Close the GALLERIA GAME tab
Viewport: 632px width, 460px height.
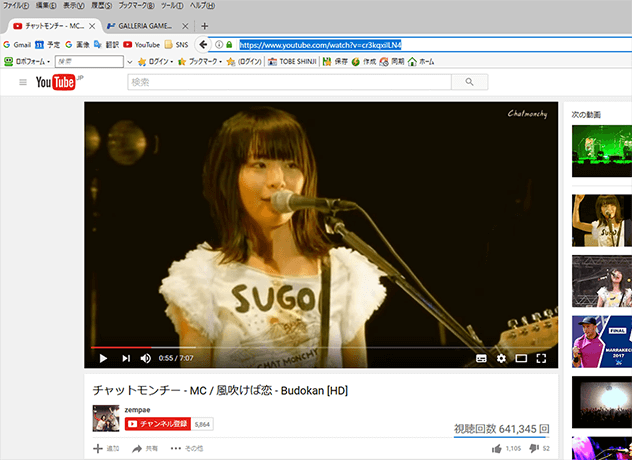tap(185, 26)
